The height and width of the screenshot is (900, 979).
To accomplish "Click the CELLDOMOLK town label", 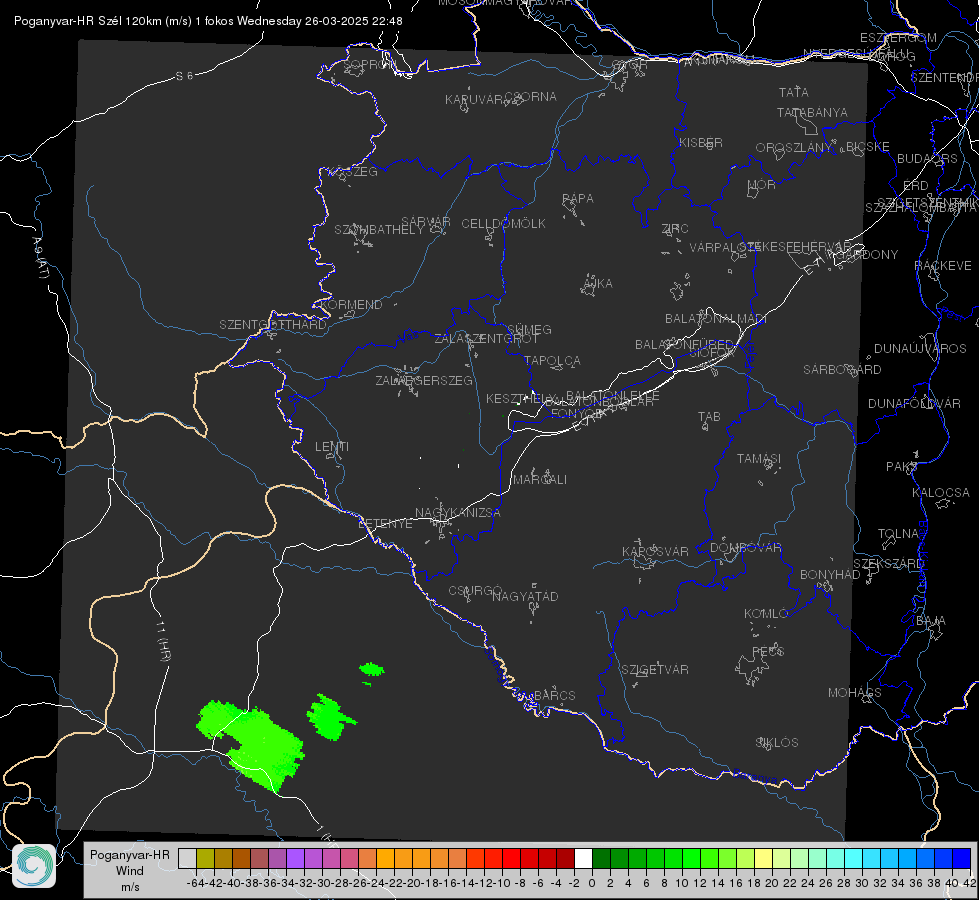I will [x=504, y=224].
